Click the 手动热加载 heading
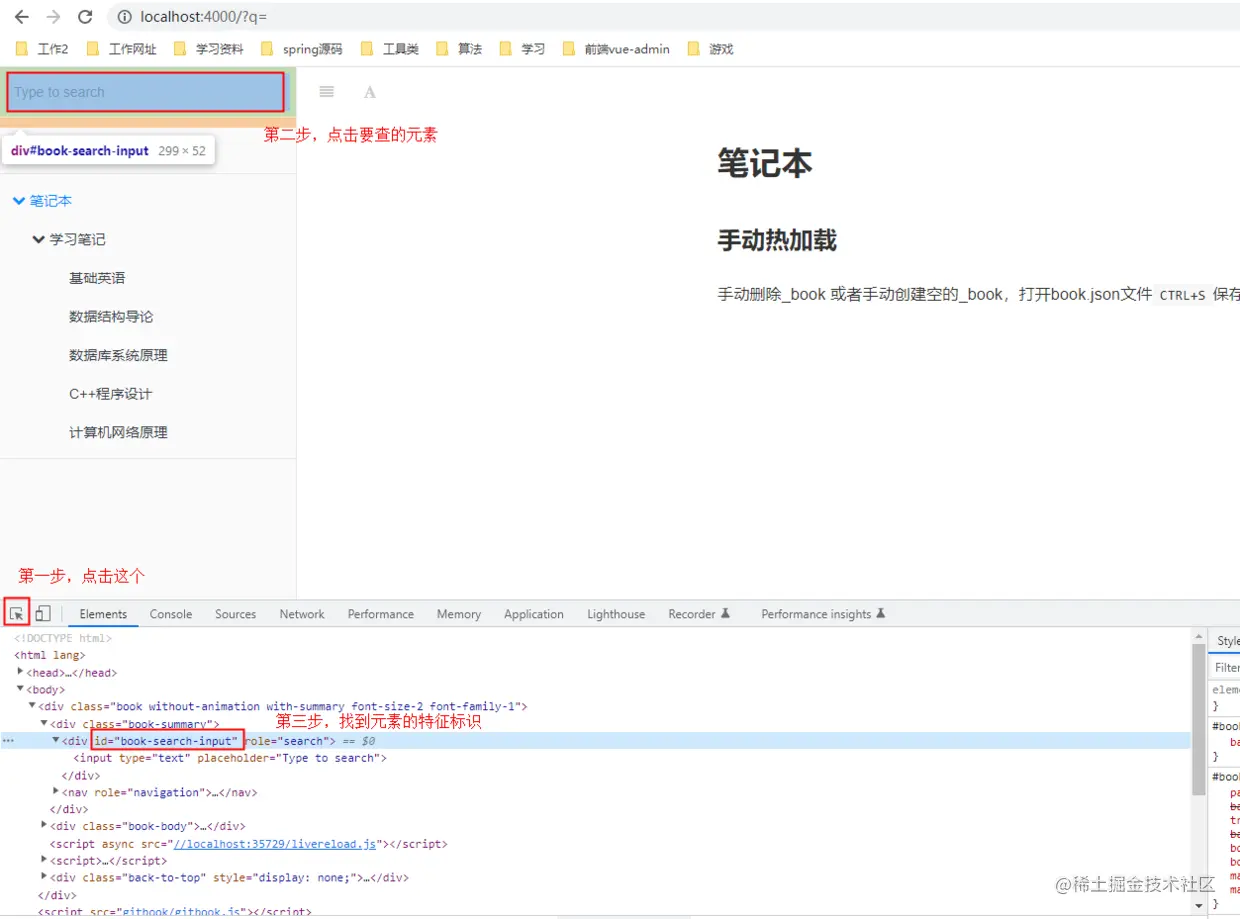The height and width of the screenshot is (919, 1240). click(x=777, y=240)
